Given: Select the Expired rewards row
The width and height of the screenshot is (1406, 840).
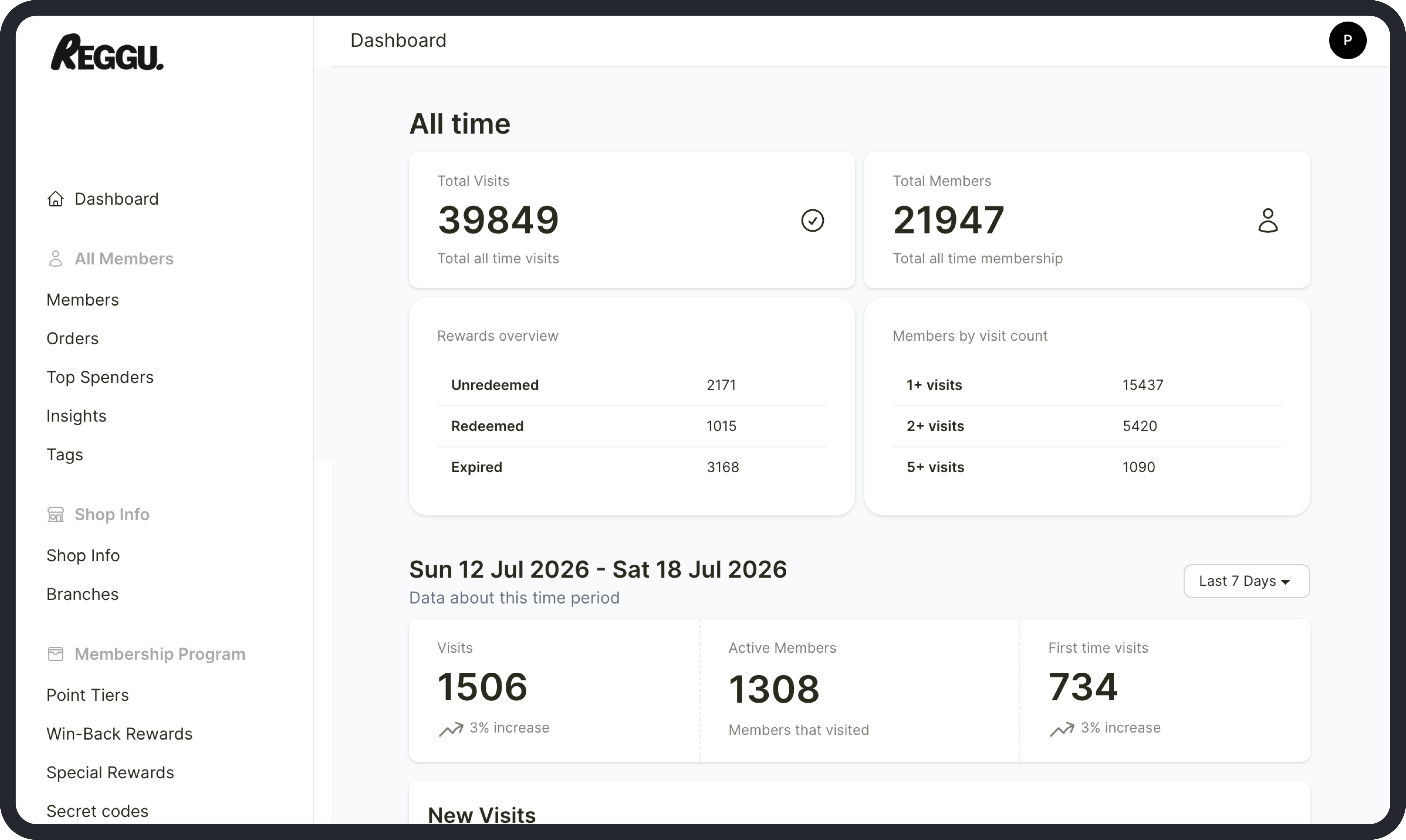Looking at the screenshot, I should tap(631, 467).
